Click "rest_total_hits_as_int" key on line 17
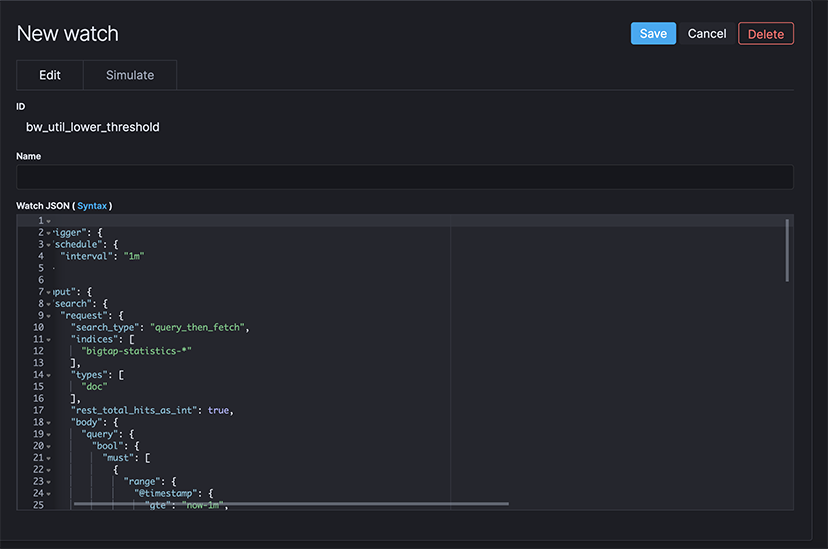The width and height of the screenshot is (828, 549). (x=134, y=410)
